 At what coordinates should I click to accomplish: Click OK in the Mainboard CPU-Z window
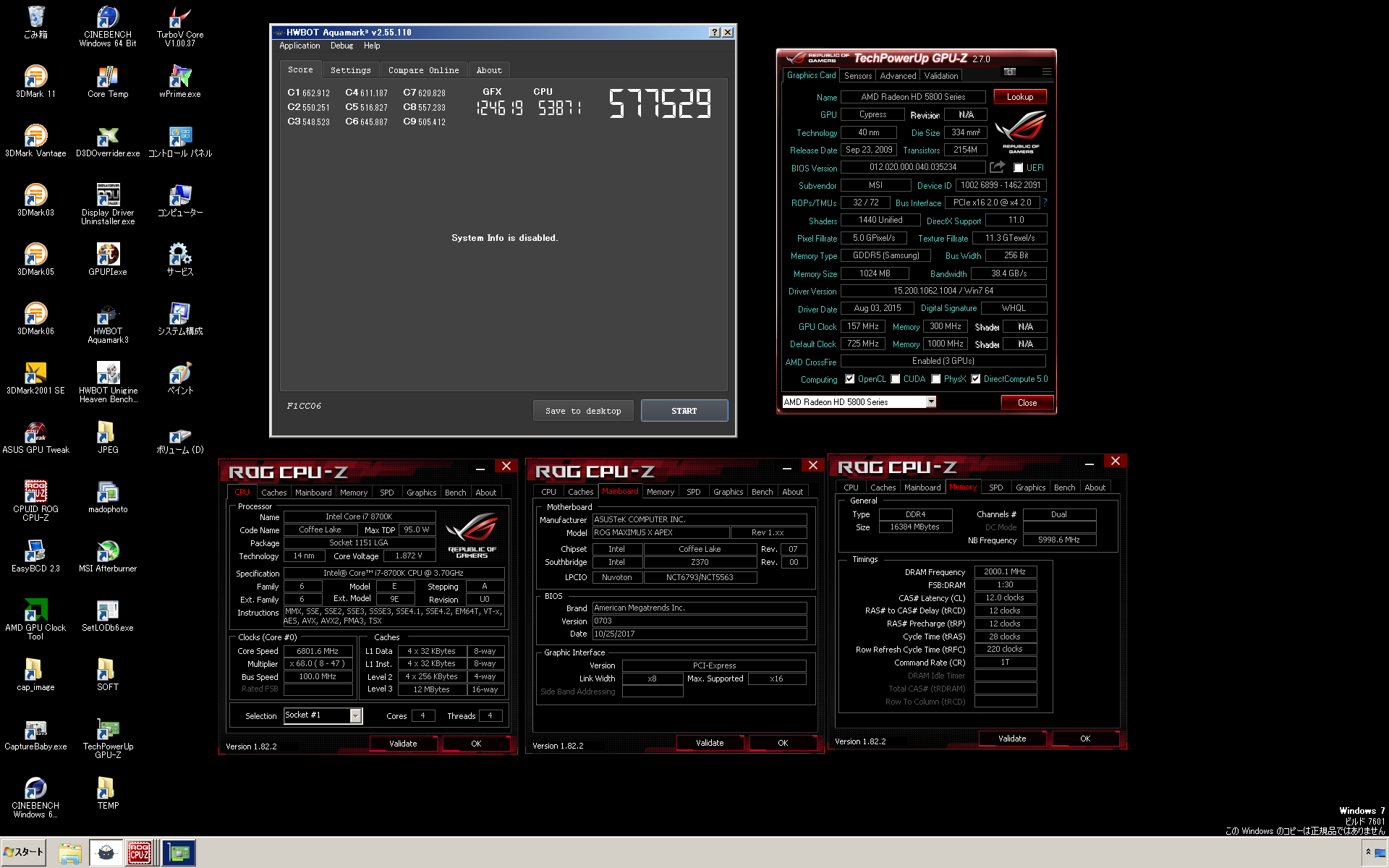(783, 743)
